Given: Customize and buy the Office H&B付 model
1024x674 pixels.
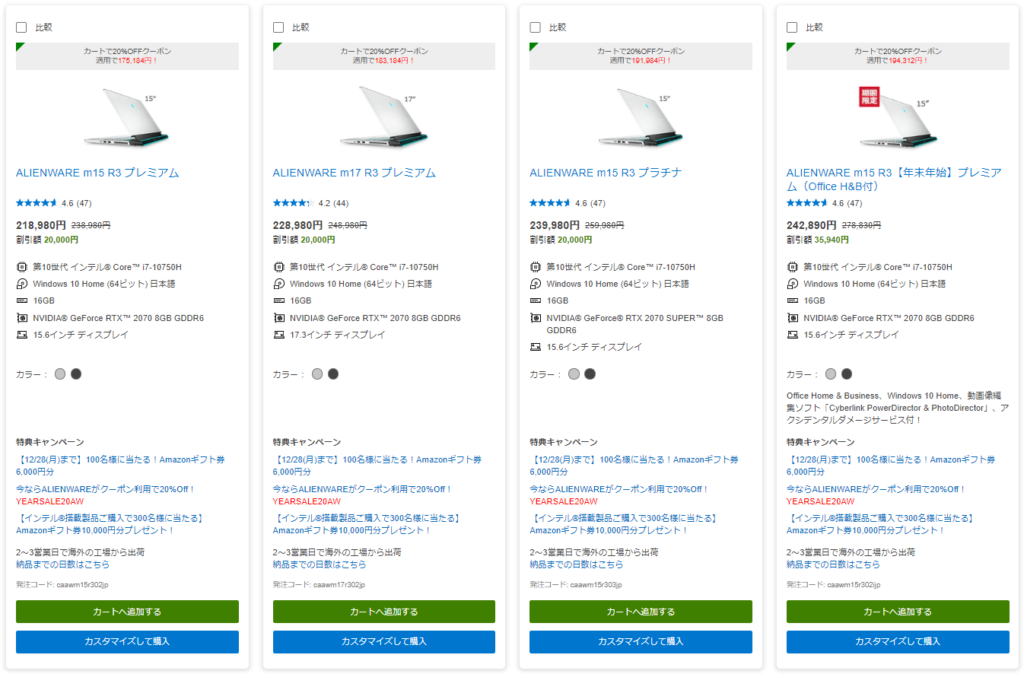Looking at the screenshot, I should click(x=898, y=642).
